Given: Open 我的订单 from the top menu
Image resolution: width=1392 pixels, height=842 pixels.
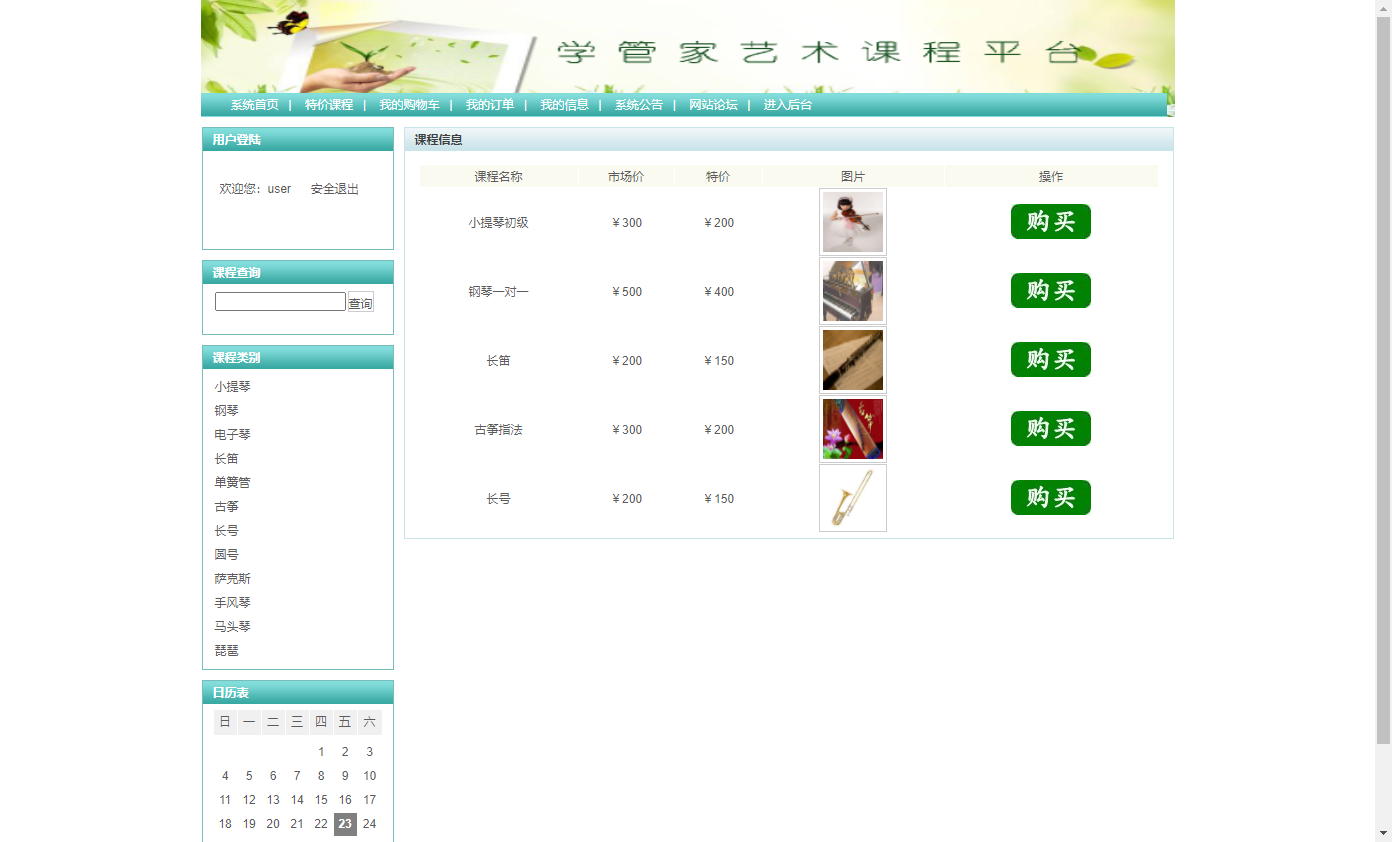Looking at the screenshot, I should click(x=490, y=105).
